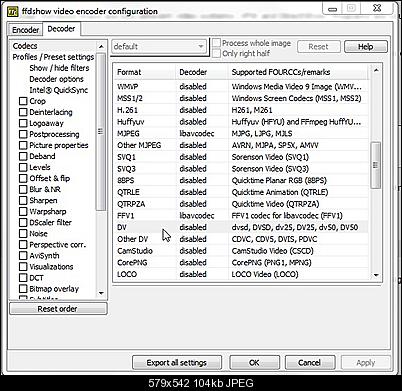Click the filter list scrollbar thumb

point(101,132)
